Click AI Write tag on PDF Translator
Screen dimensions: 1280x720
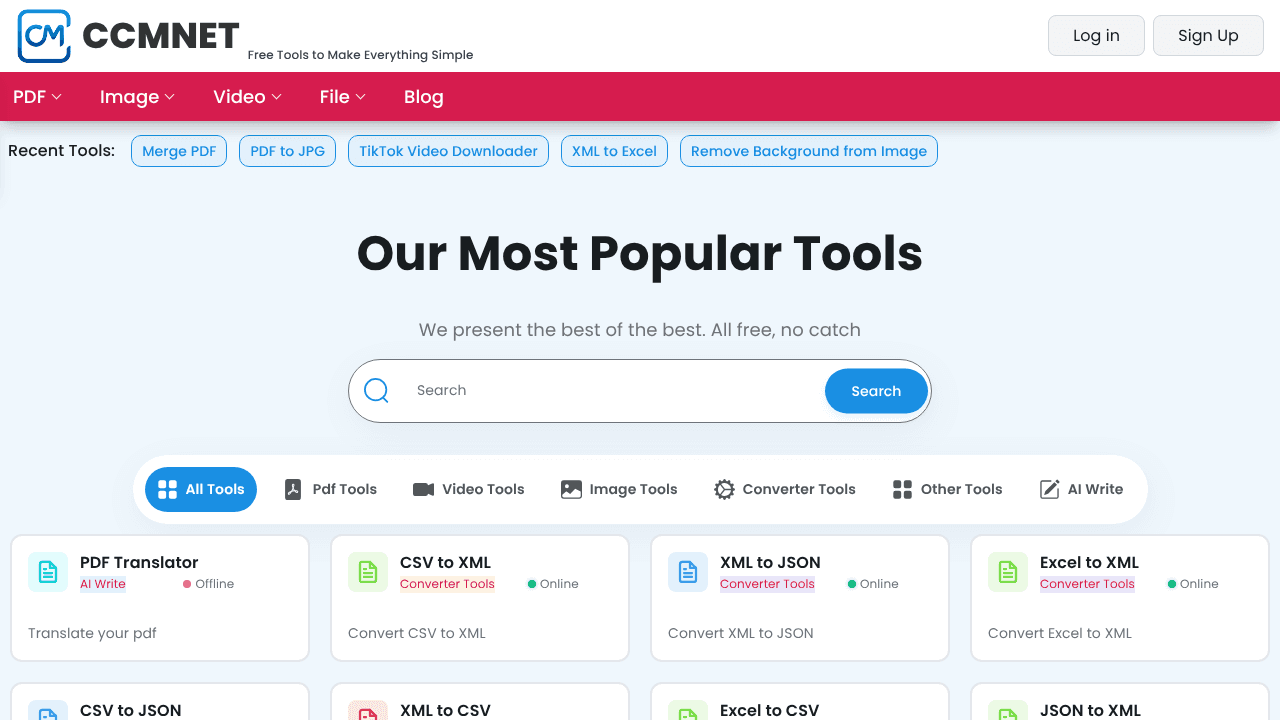(103, 584)
